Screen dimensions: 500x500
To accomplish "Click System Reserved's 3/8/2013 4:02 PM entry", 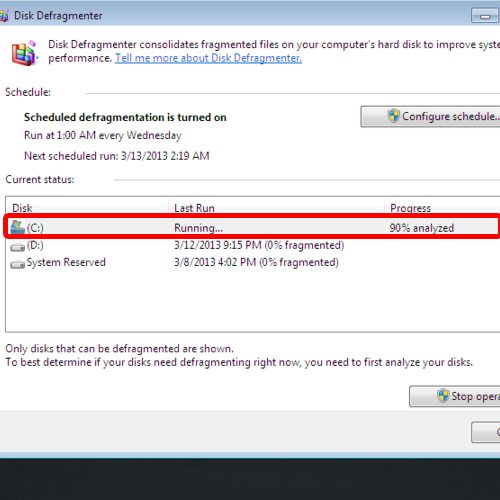I will pos(256,262).
